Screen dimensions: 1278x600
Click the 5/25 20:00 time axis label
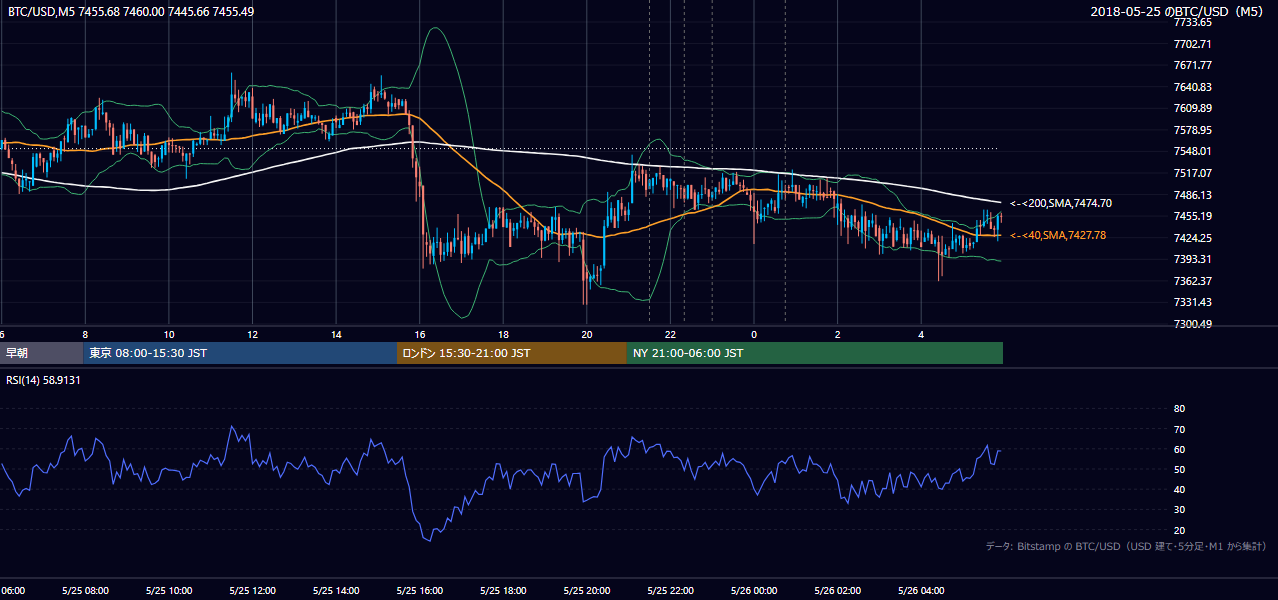[x=587, y=591]
